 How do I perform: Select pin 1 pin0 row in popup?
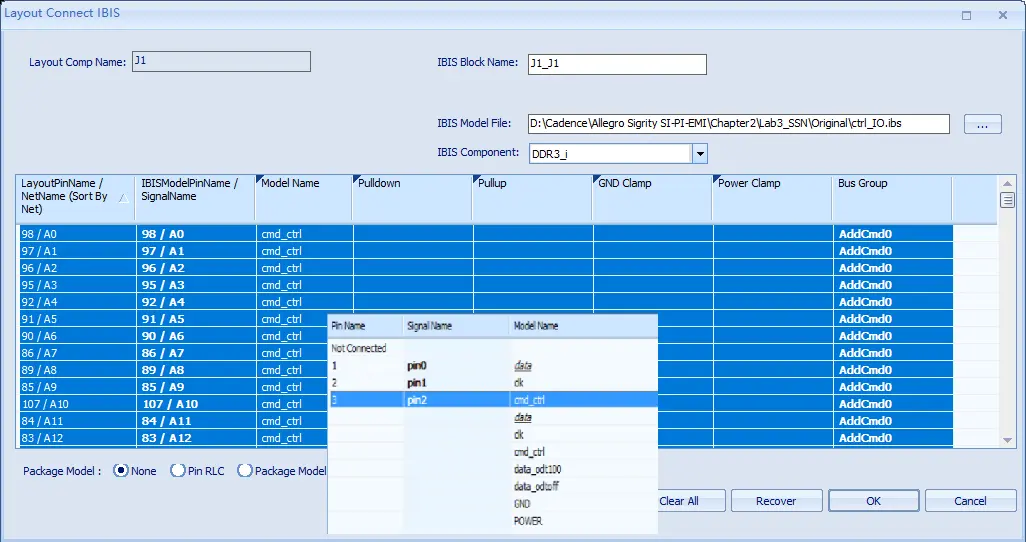(493, 365)
